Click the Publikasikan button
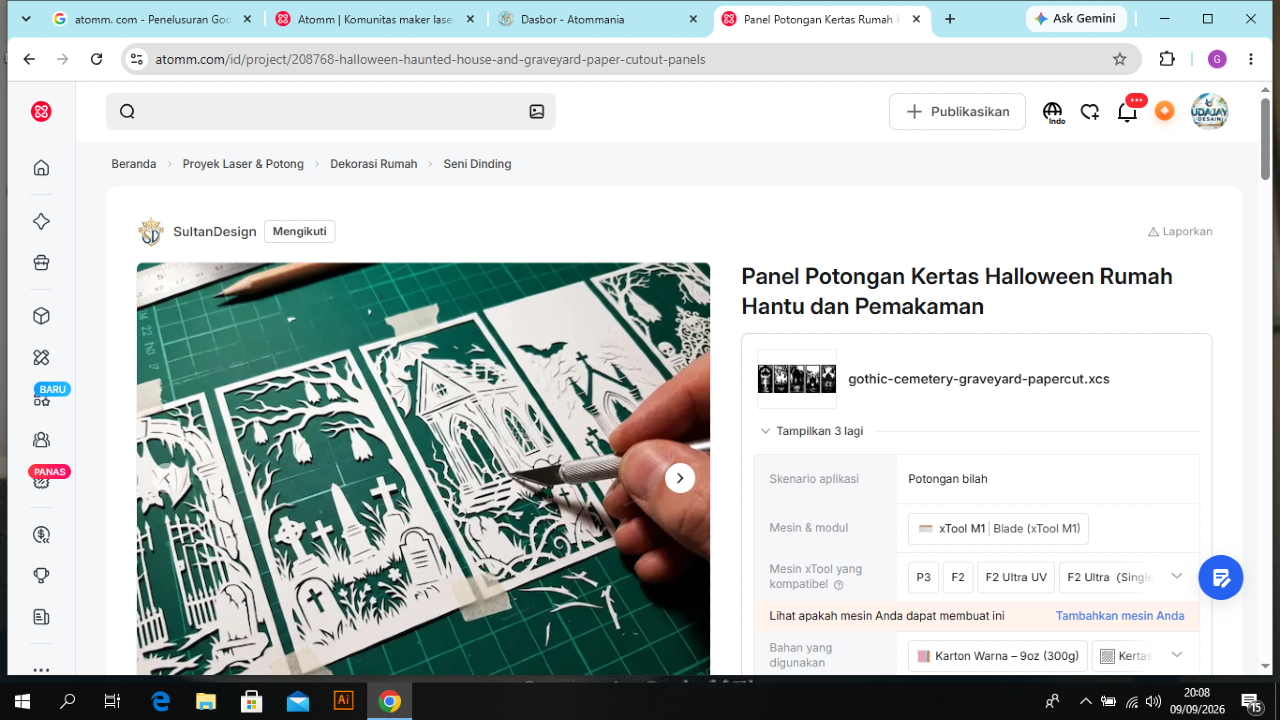The height and width of the screenshot is (720, 1280). point(957,112)
